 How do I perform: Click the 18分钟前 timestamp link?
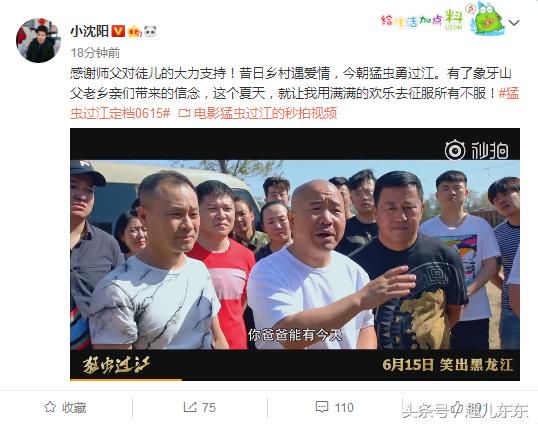point(95,52)
